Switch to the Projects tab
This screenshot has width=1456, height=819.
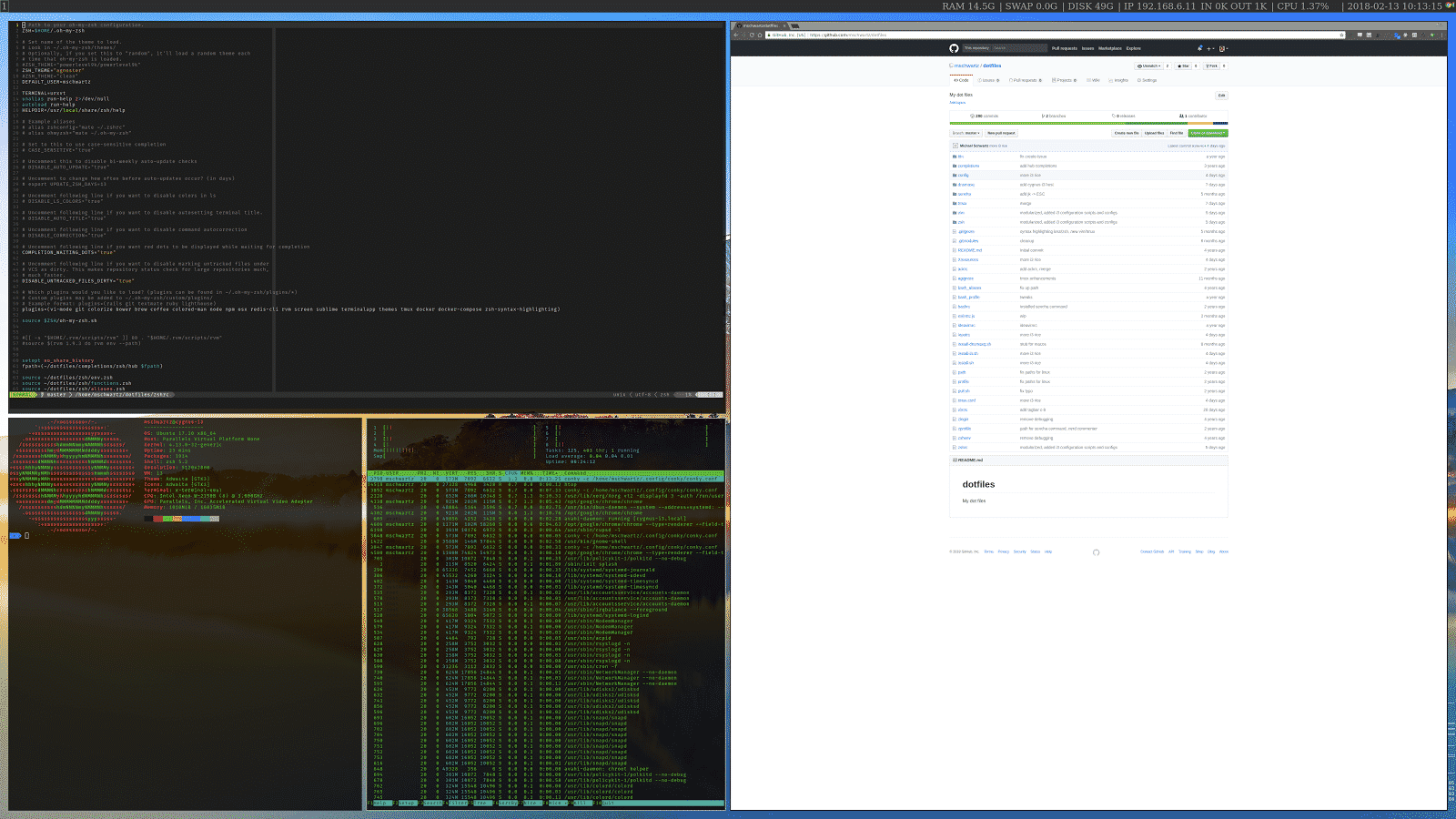coord(1065,80)
